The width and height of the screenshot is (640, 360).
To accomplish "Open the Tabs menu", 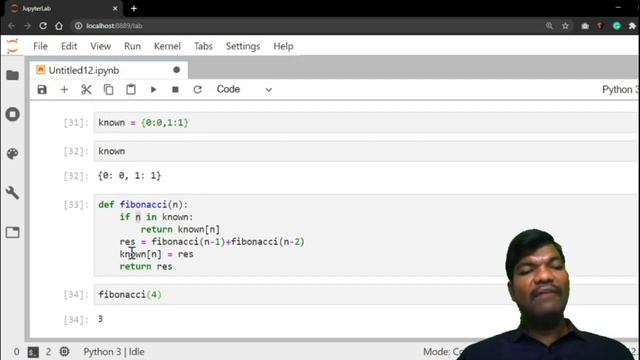I will pos(203,46).
